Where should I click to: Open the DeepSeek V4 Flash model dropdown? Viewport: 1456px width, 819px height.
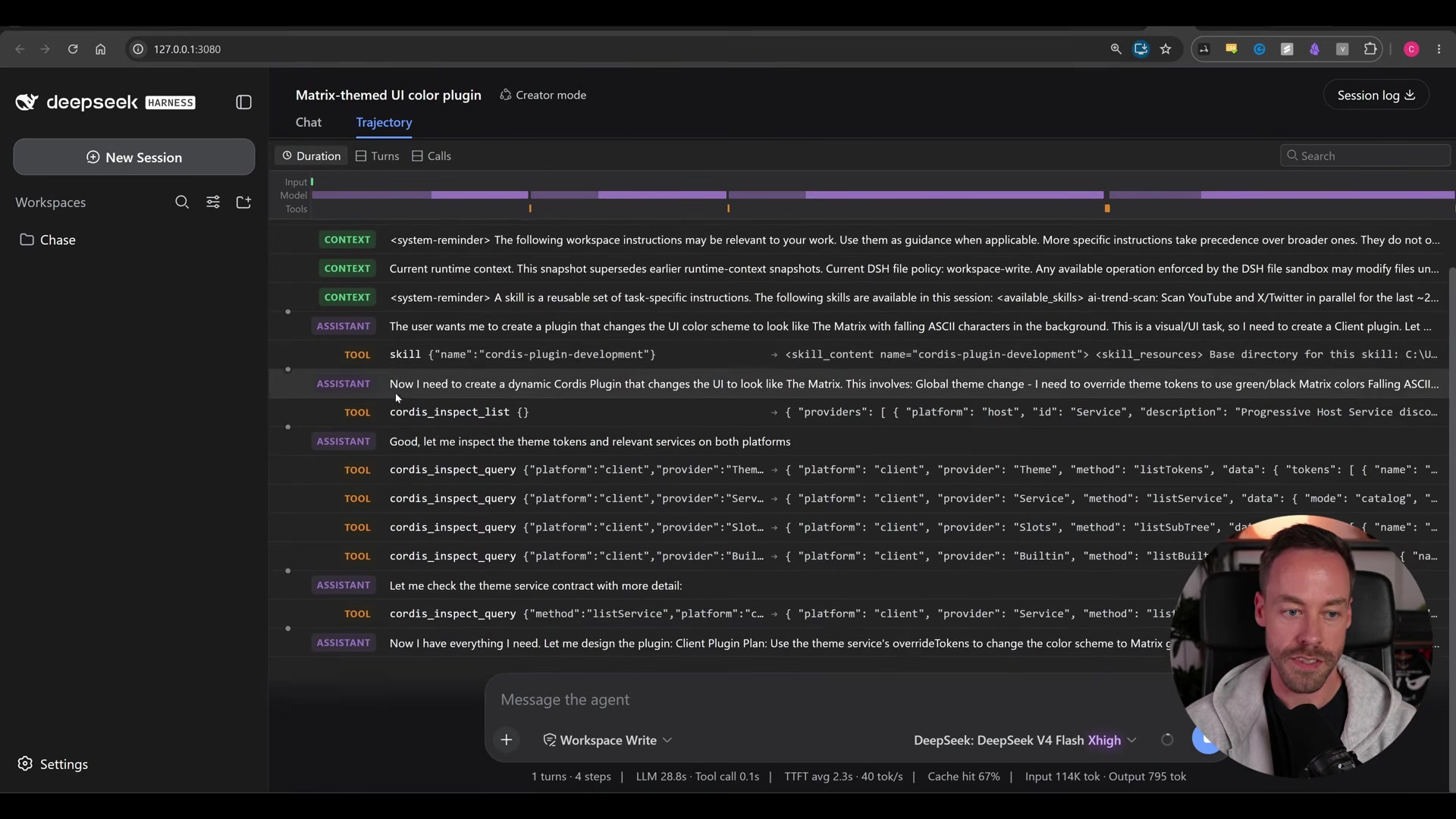coord(1025,740)
